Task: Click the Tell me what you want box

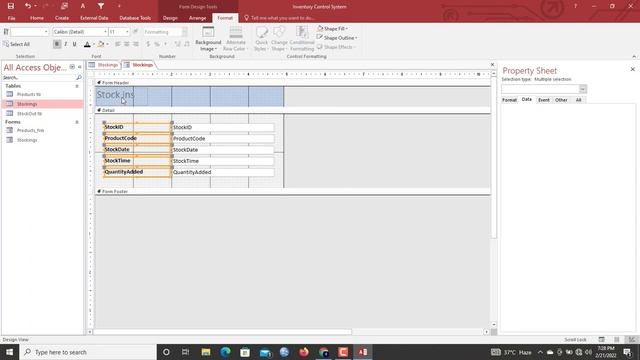Action: click(x=280, y=18)
